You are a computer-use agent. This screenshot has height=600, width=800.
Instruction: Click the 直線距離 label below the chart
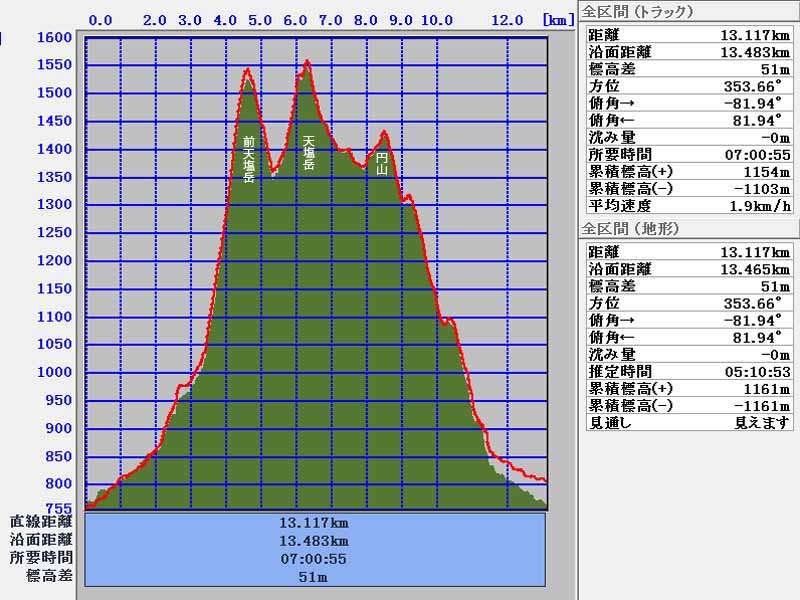[41, 521]
